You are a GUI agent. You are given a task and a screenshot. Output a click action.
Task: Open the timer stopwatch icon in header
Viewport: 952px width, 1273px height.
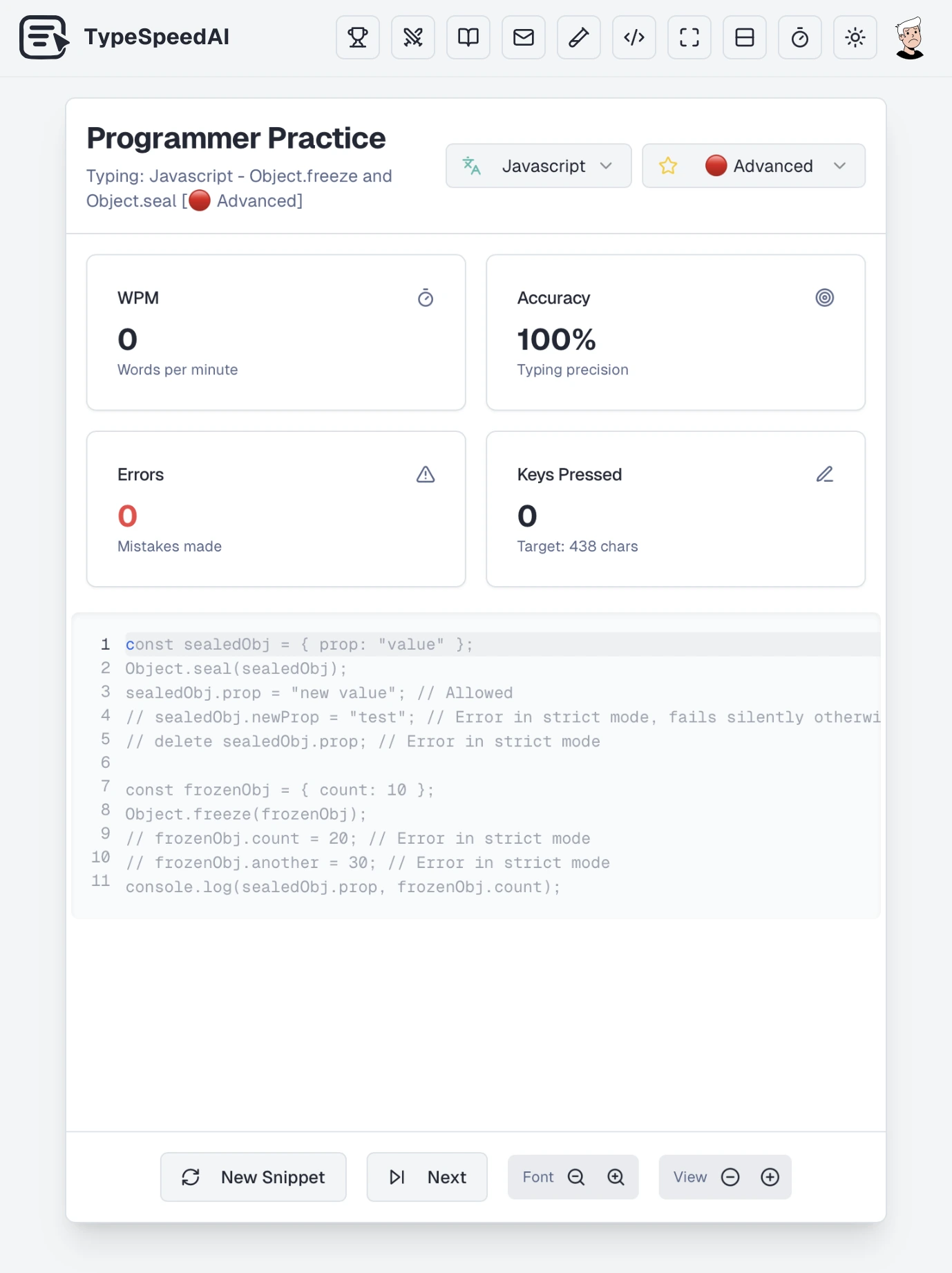coord(799,37)
